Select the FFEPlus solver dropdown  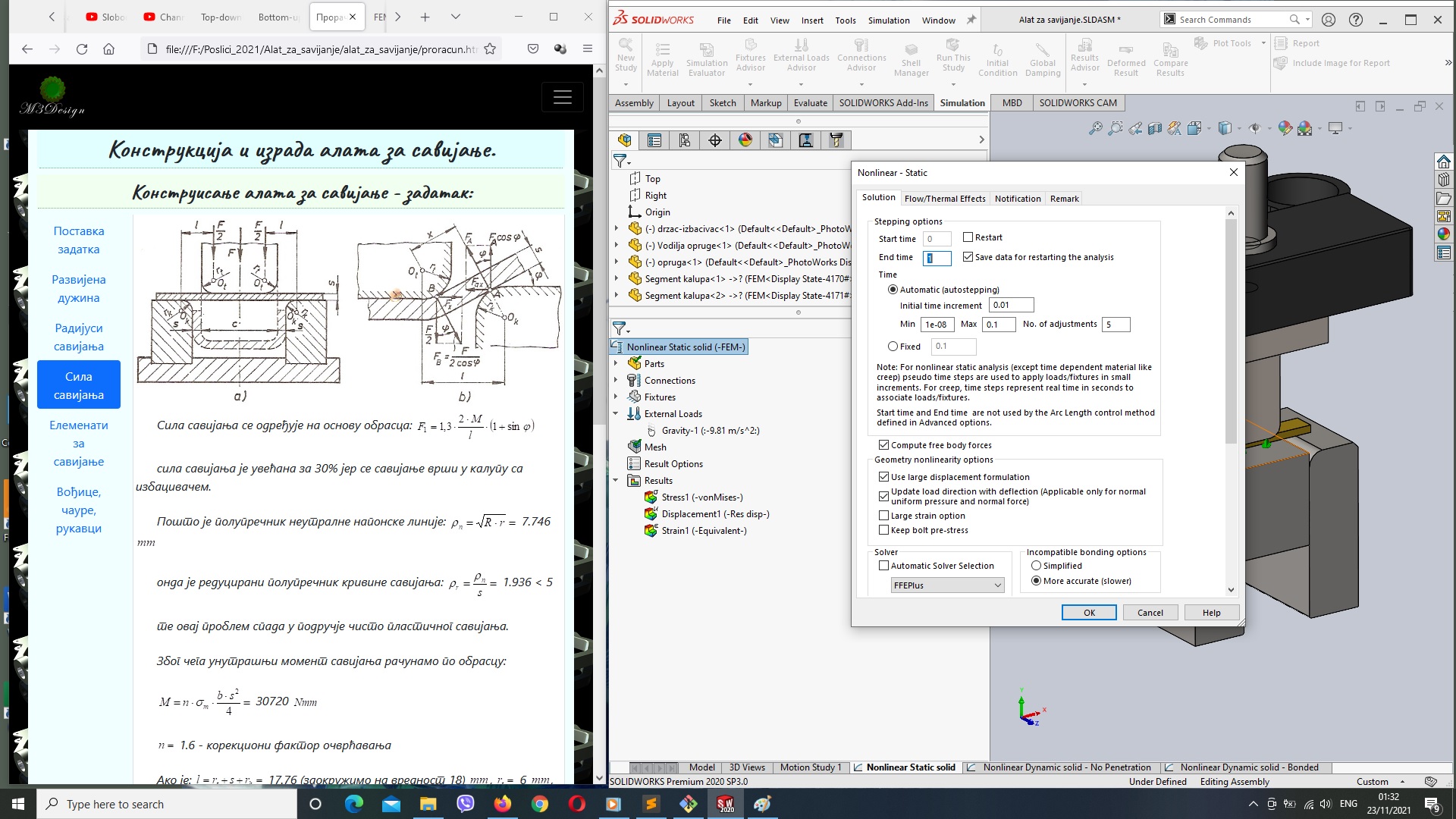pos(946,584)
